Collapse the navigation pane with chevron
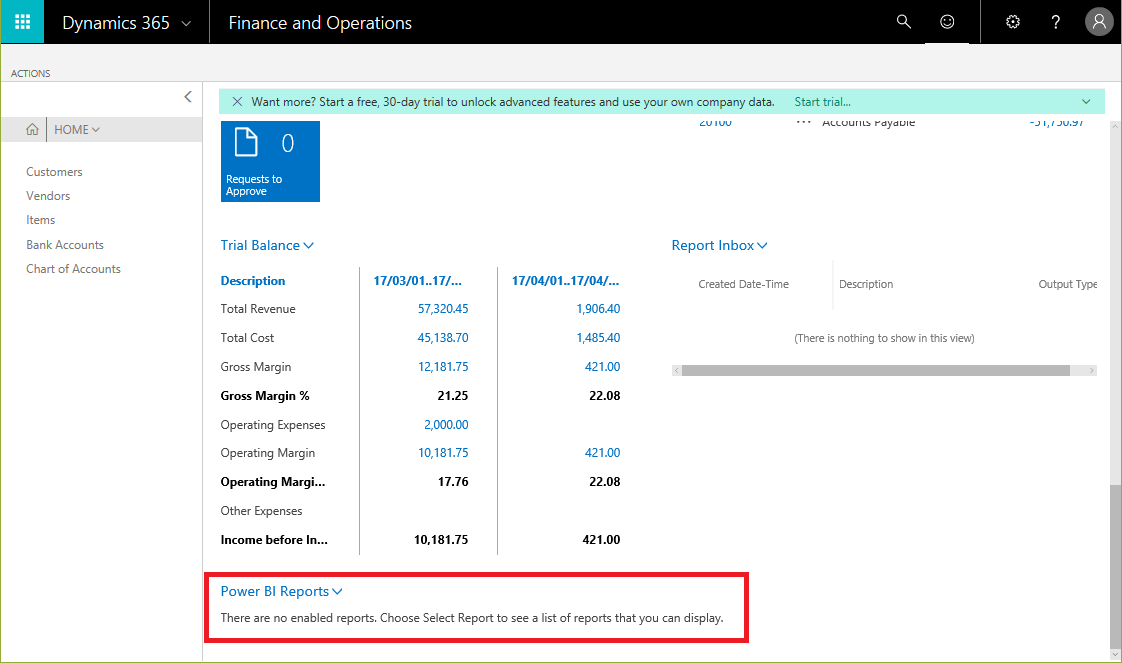The width and height of the screenshot is (1122, 663). [x=187, y=97]
